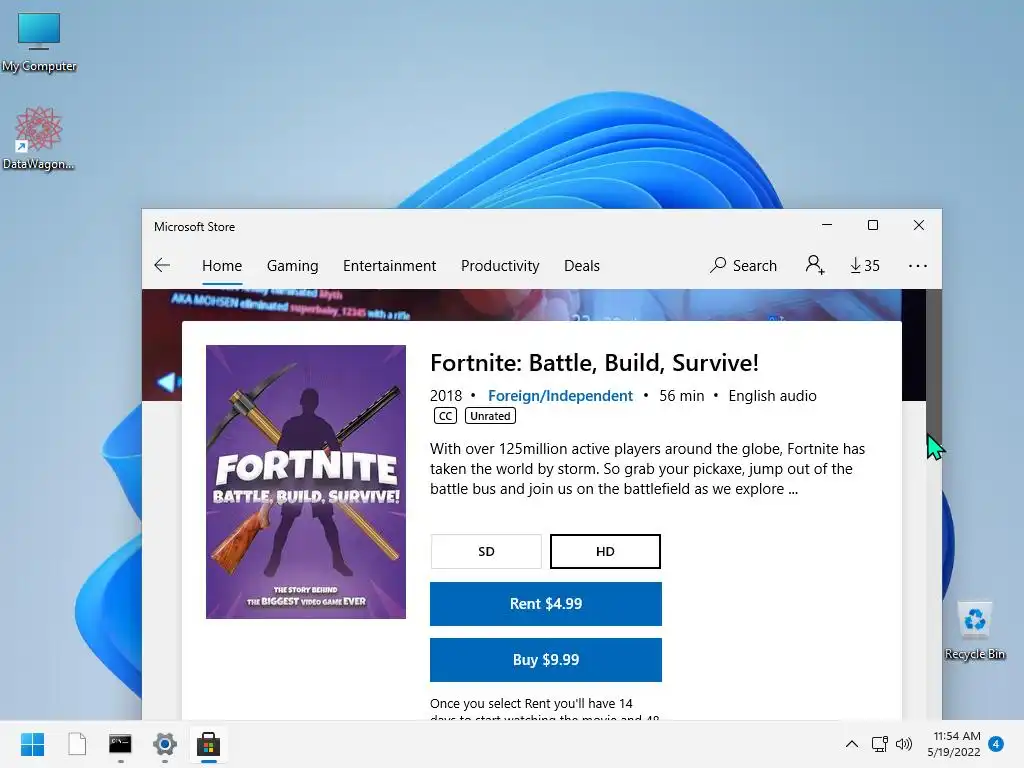The height and width of the screenshot is (768, 1024).
Task: Click the CC closed captions badge
Action: [x=445, y=416]
